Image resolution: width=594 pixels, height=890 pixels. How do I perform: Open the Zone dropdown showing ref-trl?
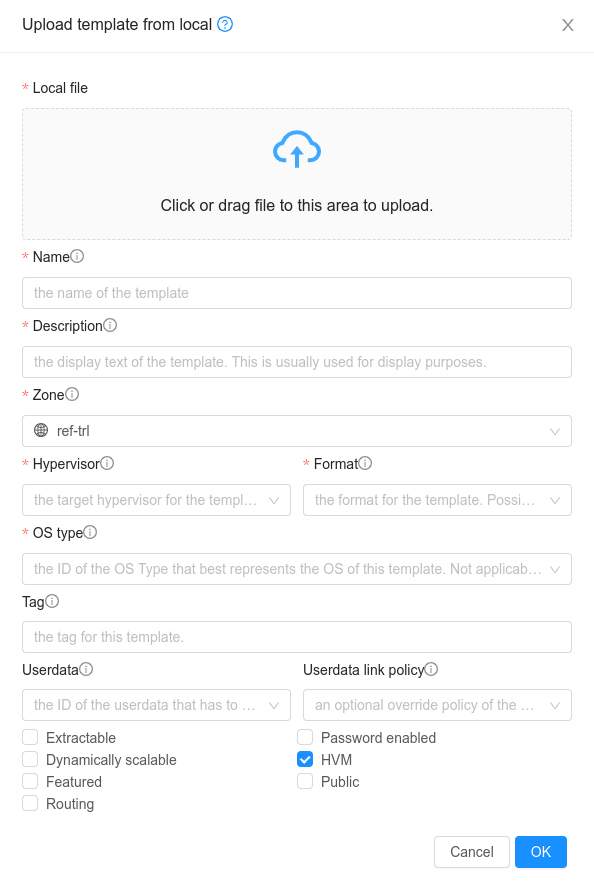(296, 430)
